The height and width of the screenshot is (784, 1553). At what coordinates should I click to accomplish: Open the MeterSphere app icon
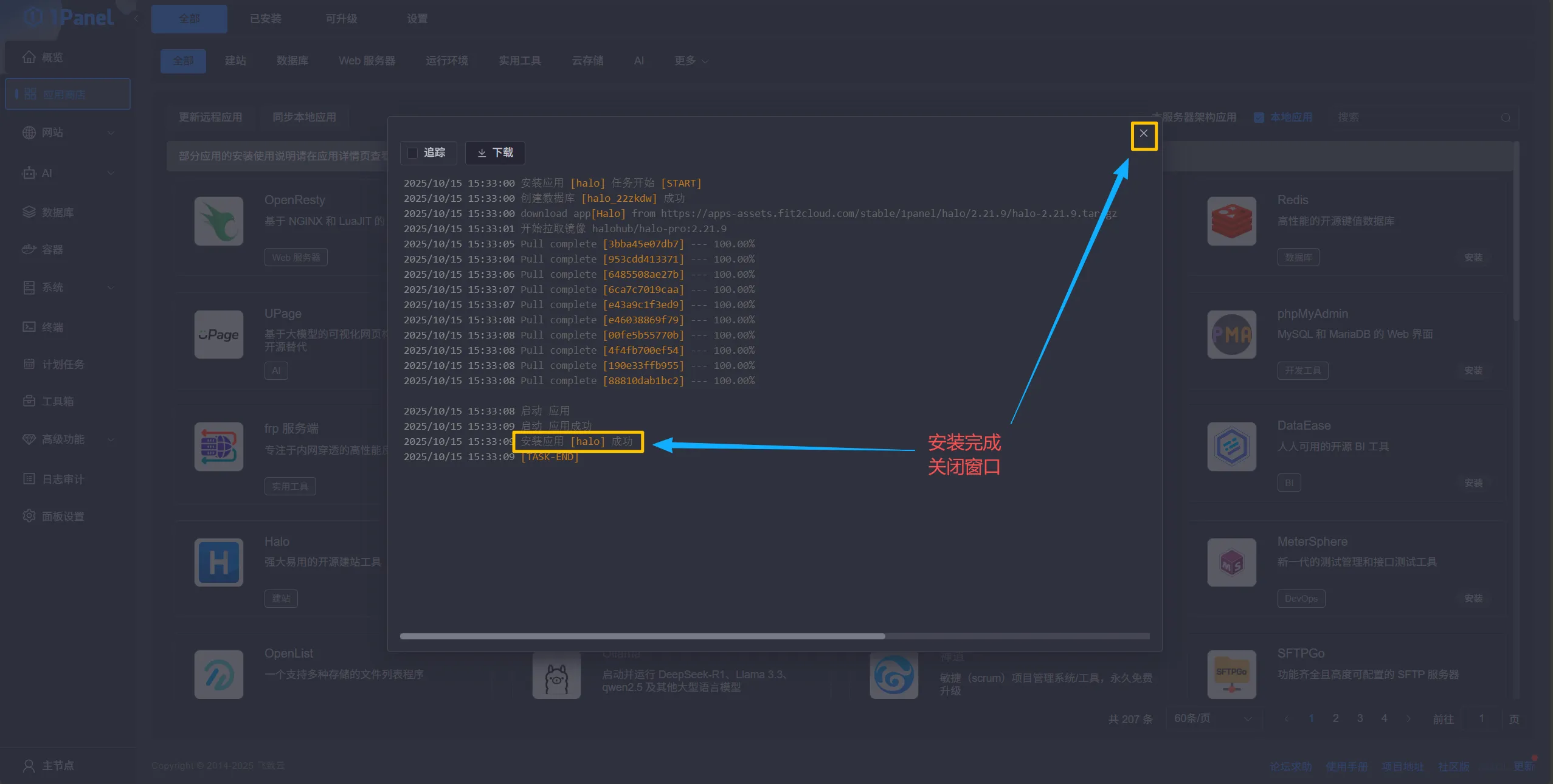pyautogui.click(x=1231, y=562)
